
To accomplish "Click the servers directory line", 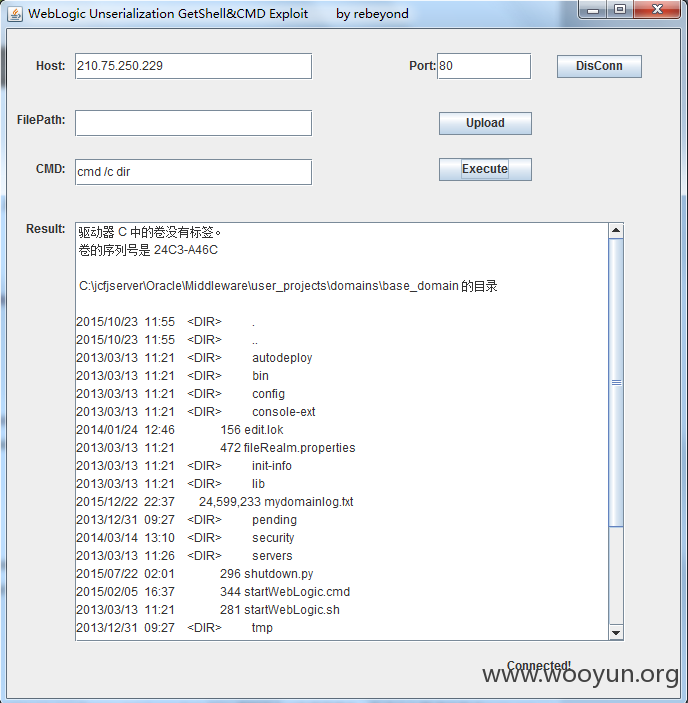I will (x=184, y=555).
